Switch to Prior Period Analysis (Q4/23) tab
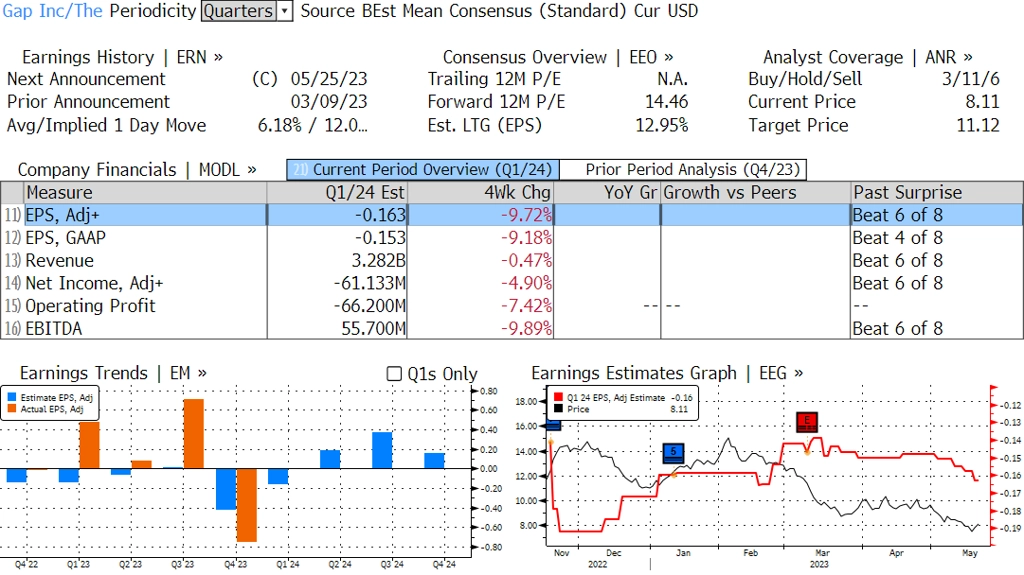The image size is (1024, 575). [x=684, y=170]
